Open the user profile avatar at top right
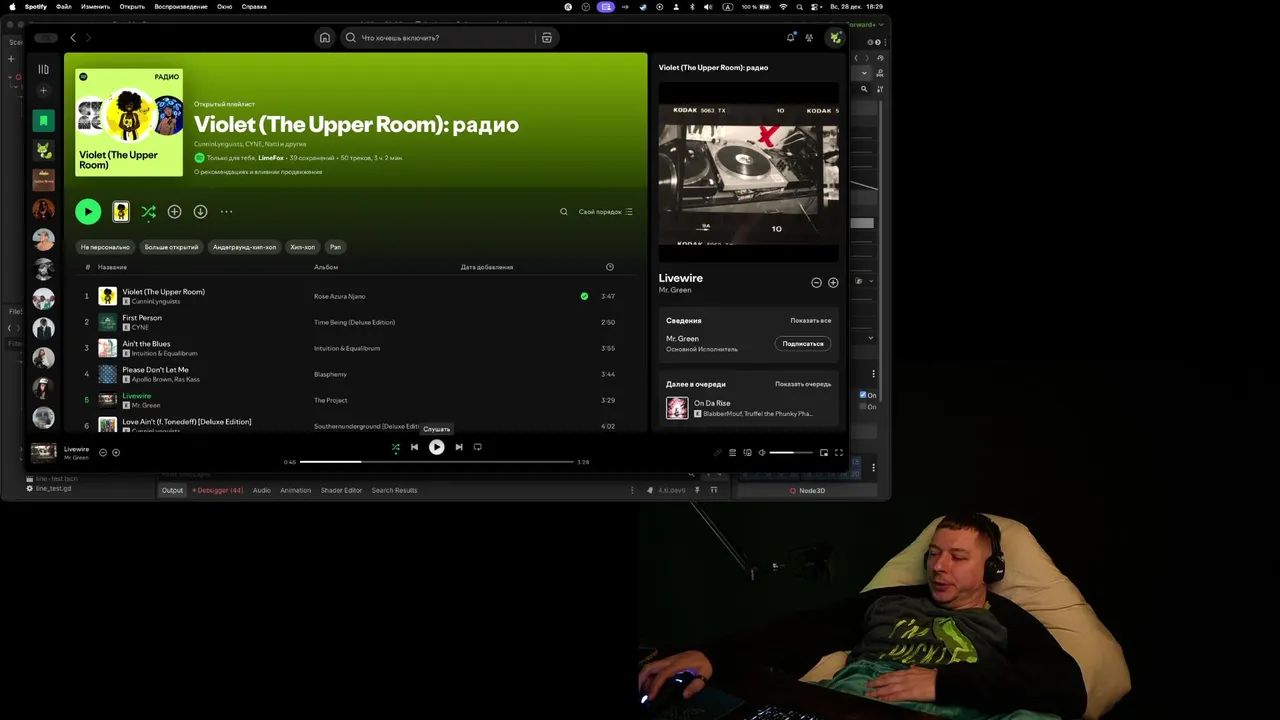The width and height of the screenshot is (1280, 720). click(835, 38)
